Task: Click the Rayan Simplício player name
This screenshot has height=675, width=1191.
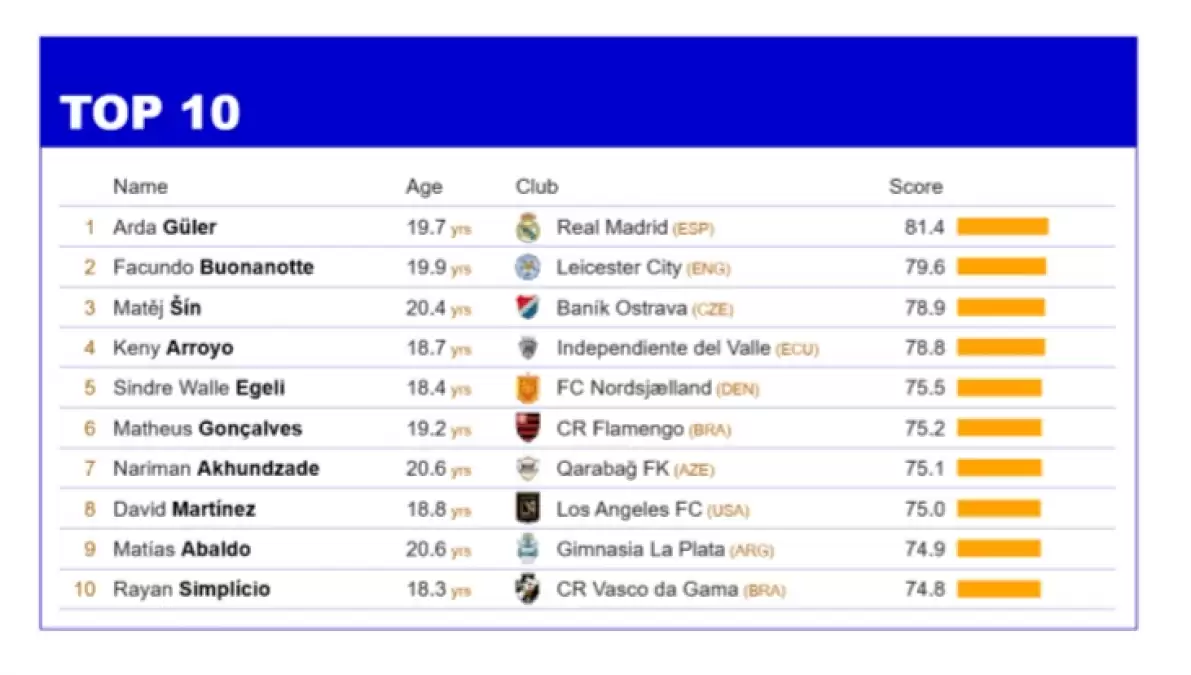Action: [191, 589]
